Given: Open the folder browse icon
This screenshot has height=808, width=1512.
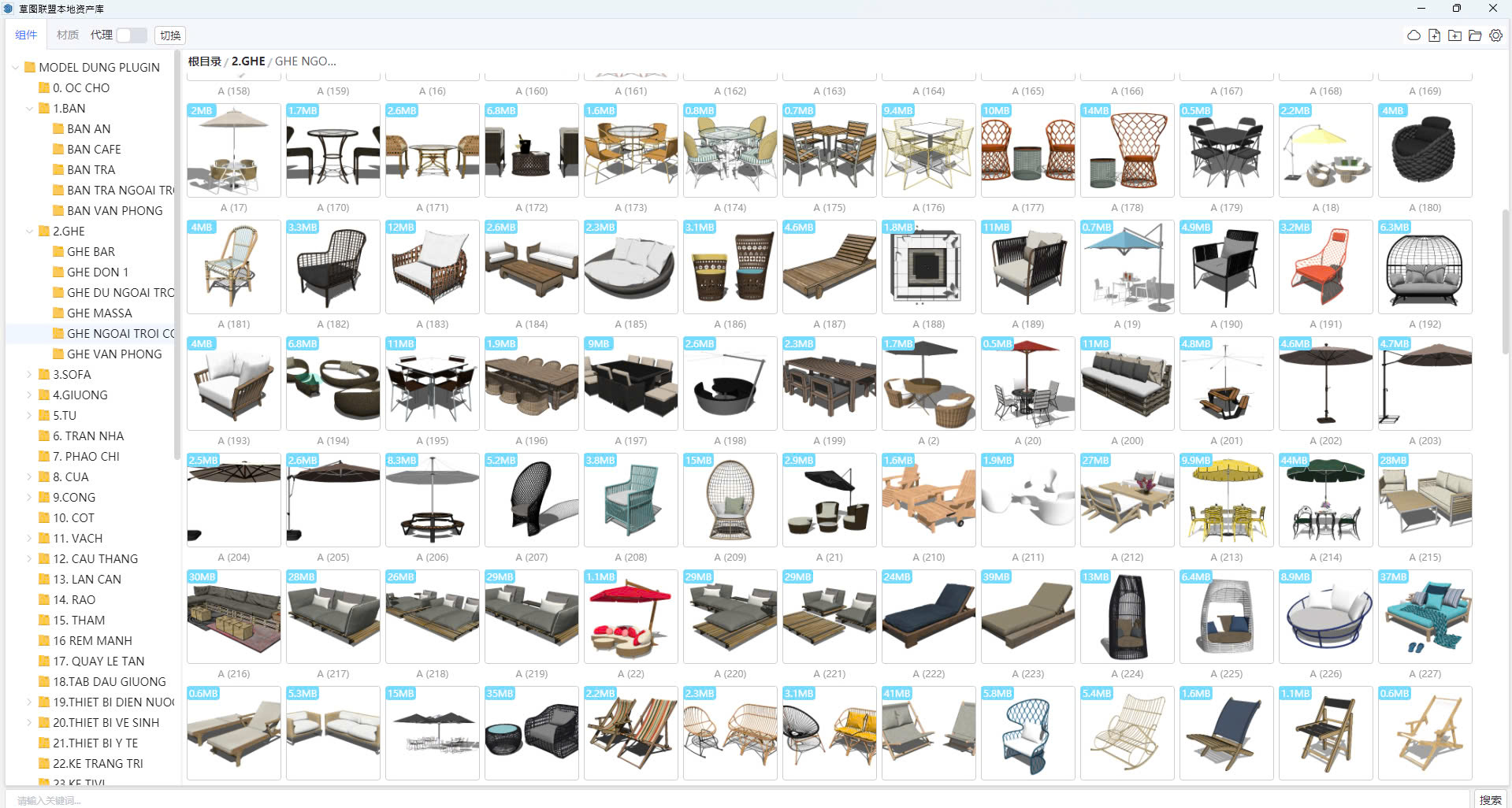Looking at the screenshot, I should pos(1475,35).
